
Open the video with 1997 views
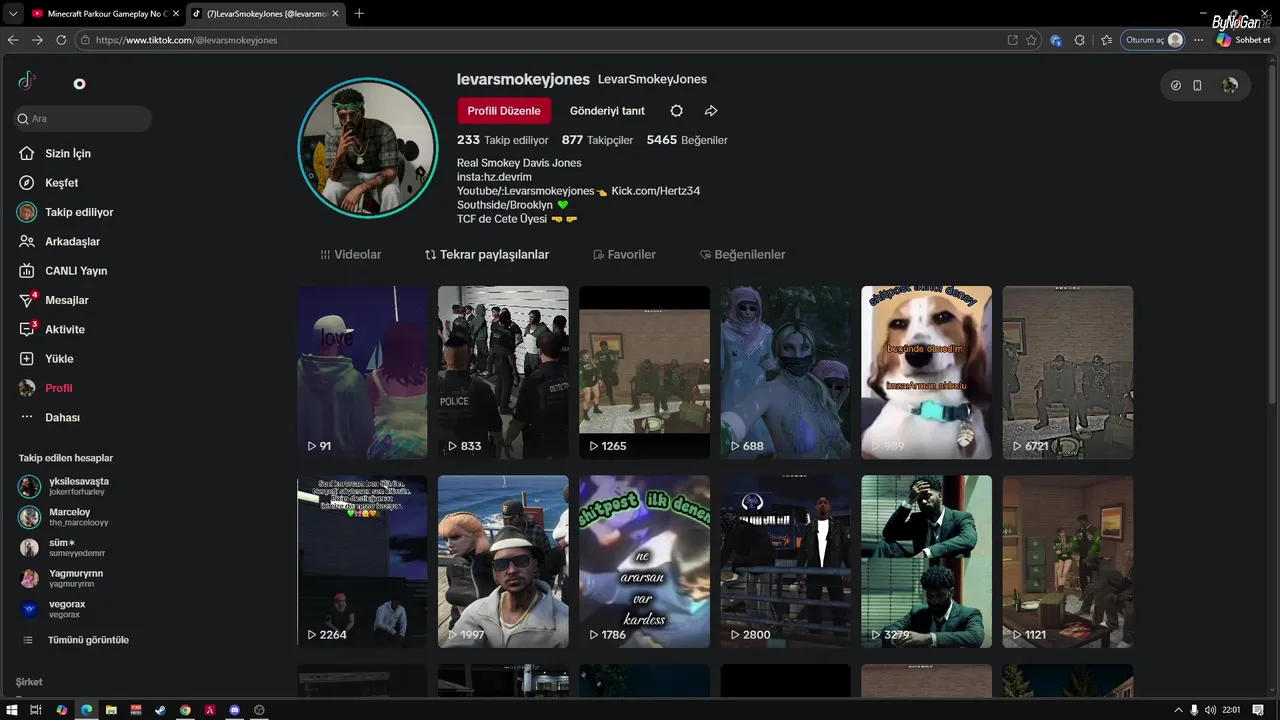[503, 561]
